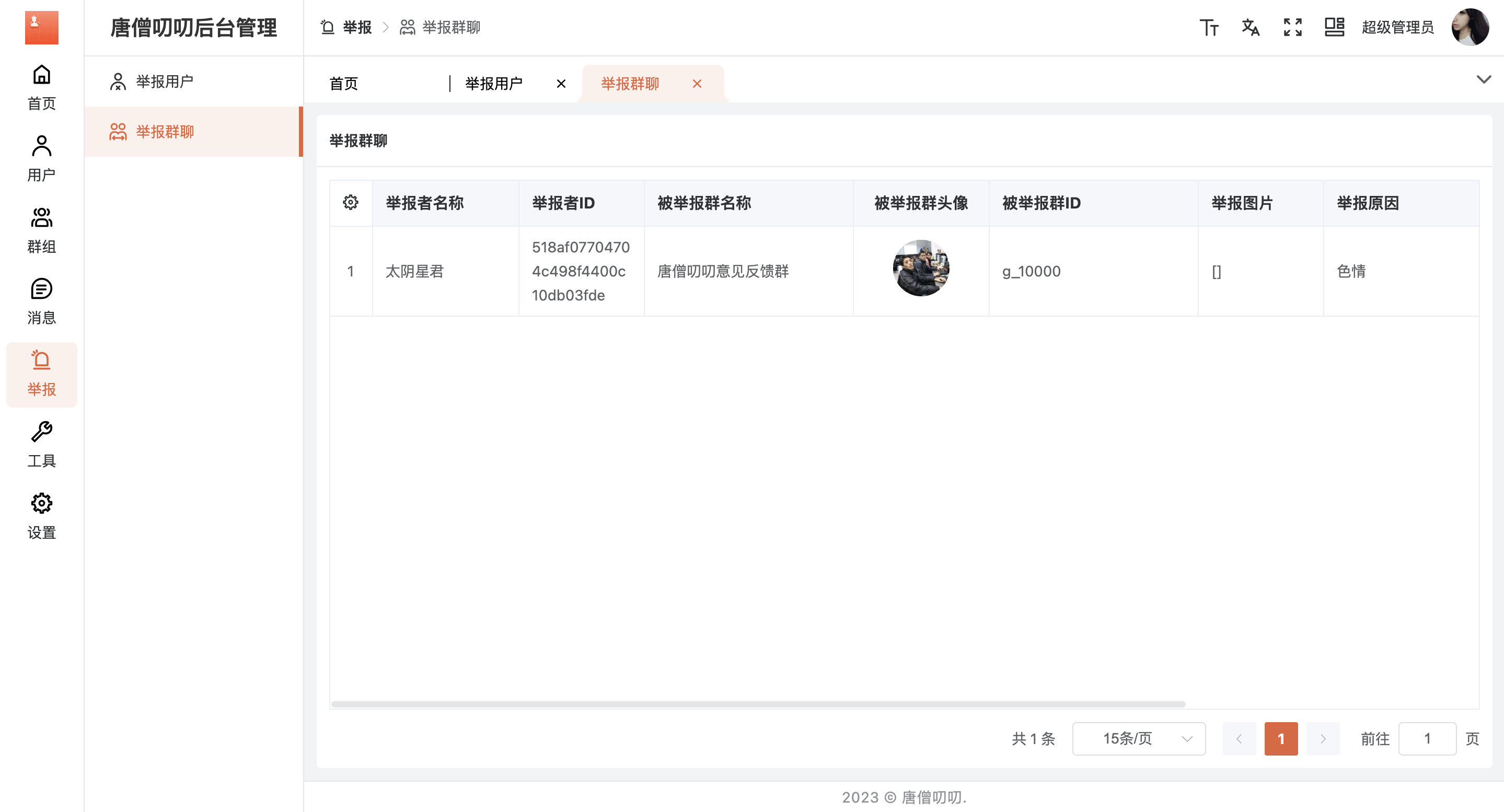
Task: Toggle fullscreen mode icon
Action: pos(1293,28)
